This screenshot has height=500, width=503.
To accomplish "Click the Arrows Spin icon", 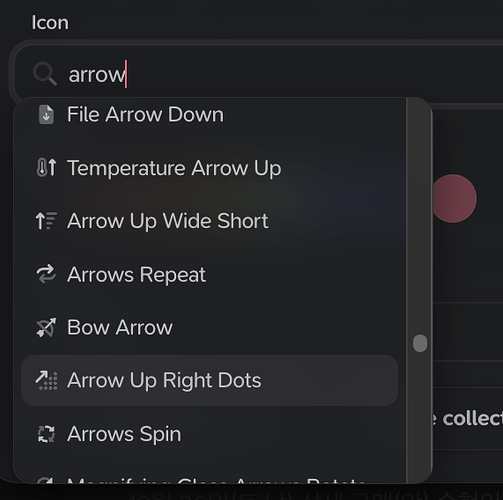I will click(x=46, y=434).
